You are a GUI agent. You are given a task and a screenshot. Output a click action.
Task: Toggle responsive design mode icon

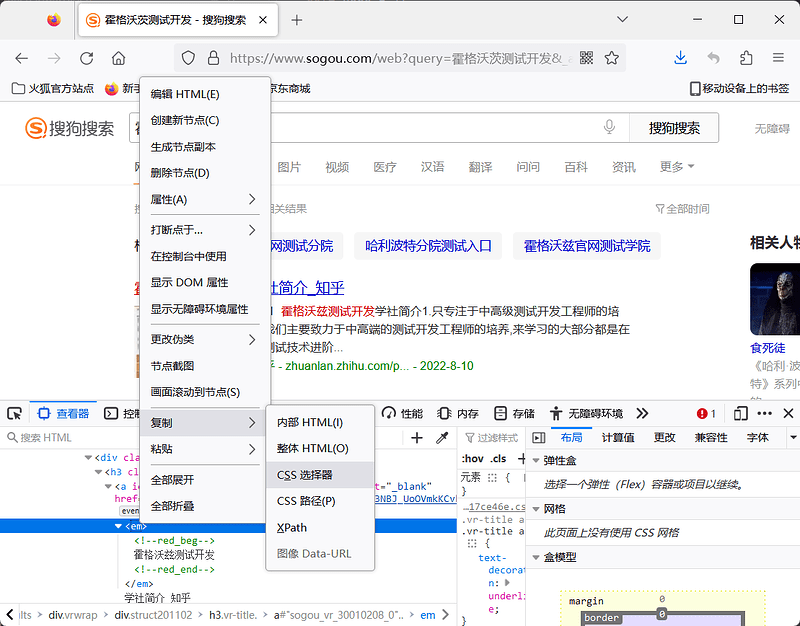click(x=740, y=413)
